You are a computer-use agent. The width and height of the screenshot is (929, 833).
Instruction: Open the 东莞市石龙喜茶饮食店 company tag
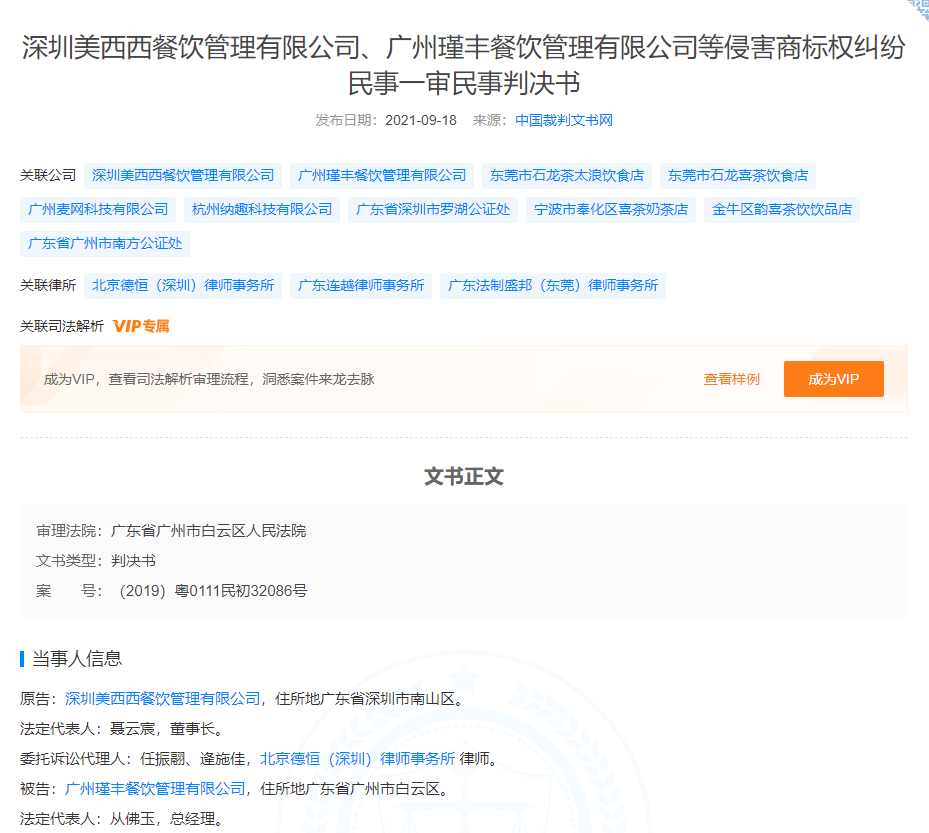(x=738, y=175)
